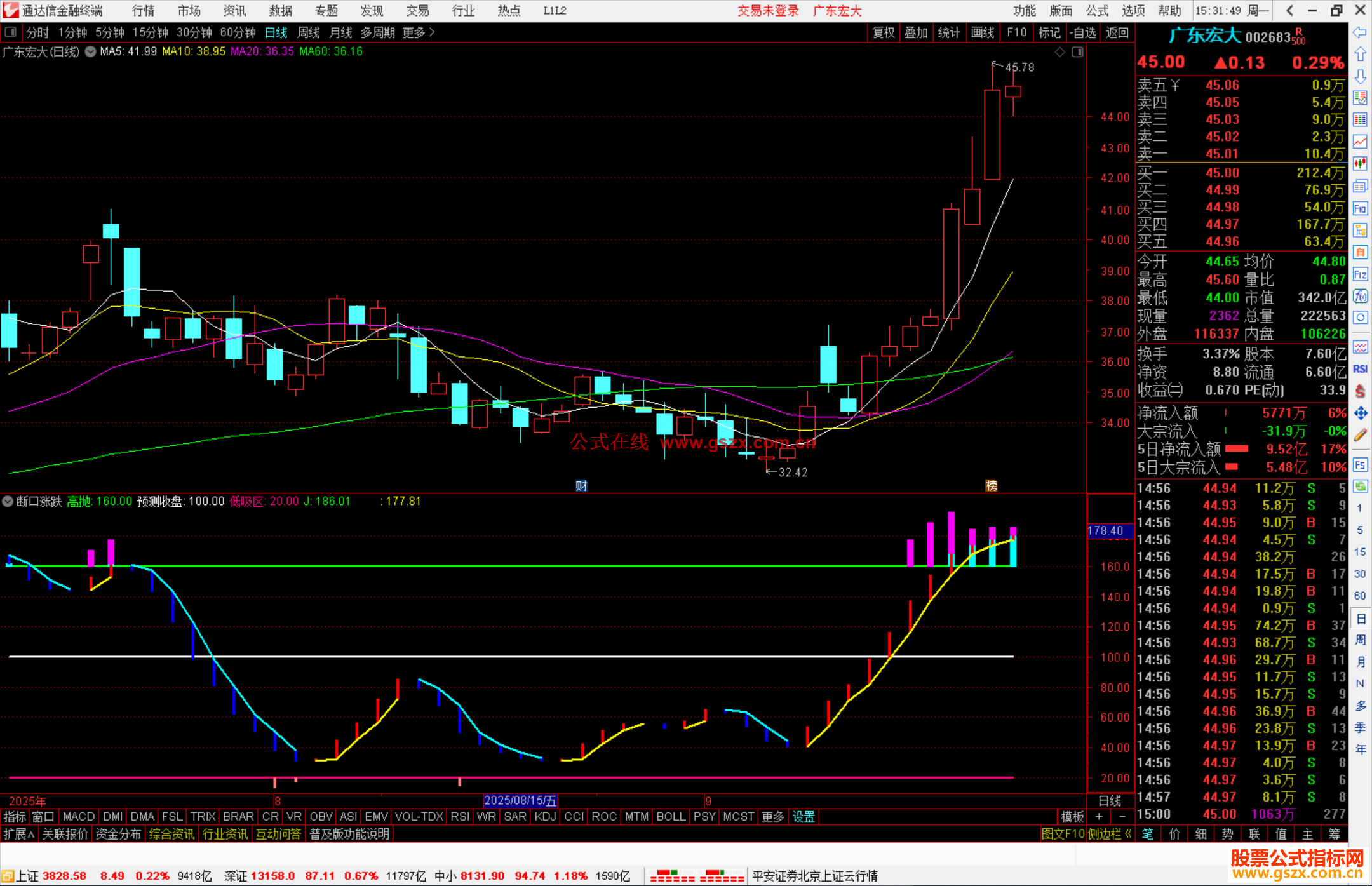Click the 复权 button
The image size is (1372, 886).
884,32
